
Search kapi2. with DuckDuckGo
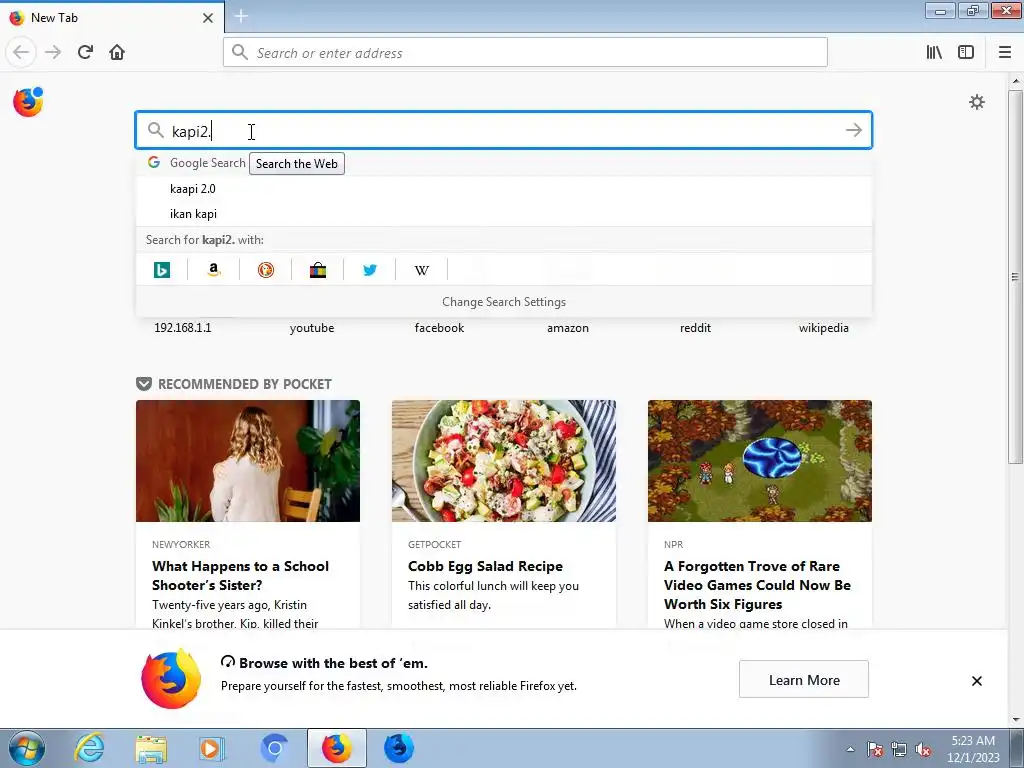266,269
